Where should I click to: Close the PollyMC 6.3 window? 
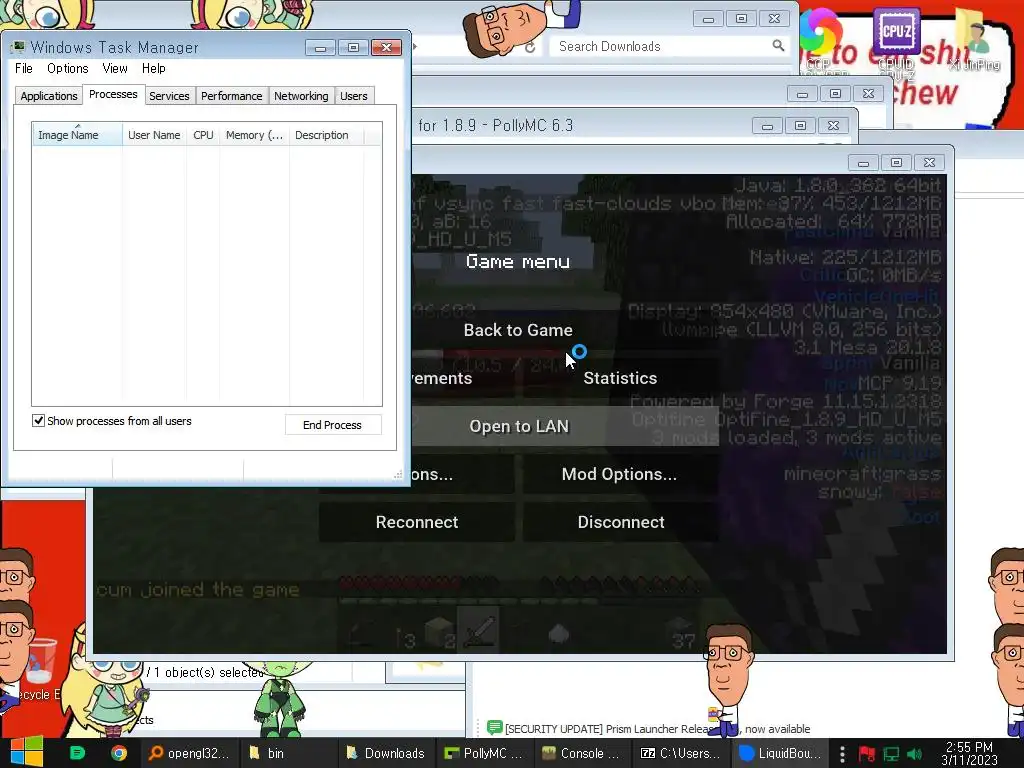[x=833, y=125]
